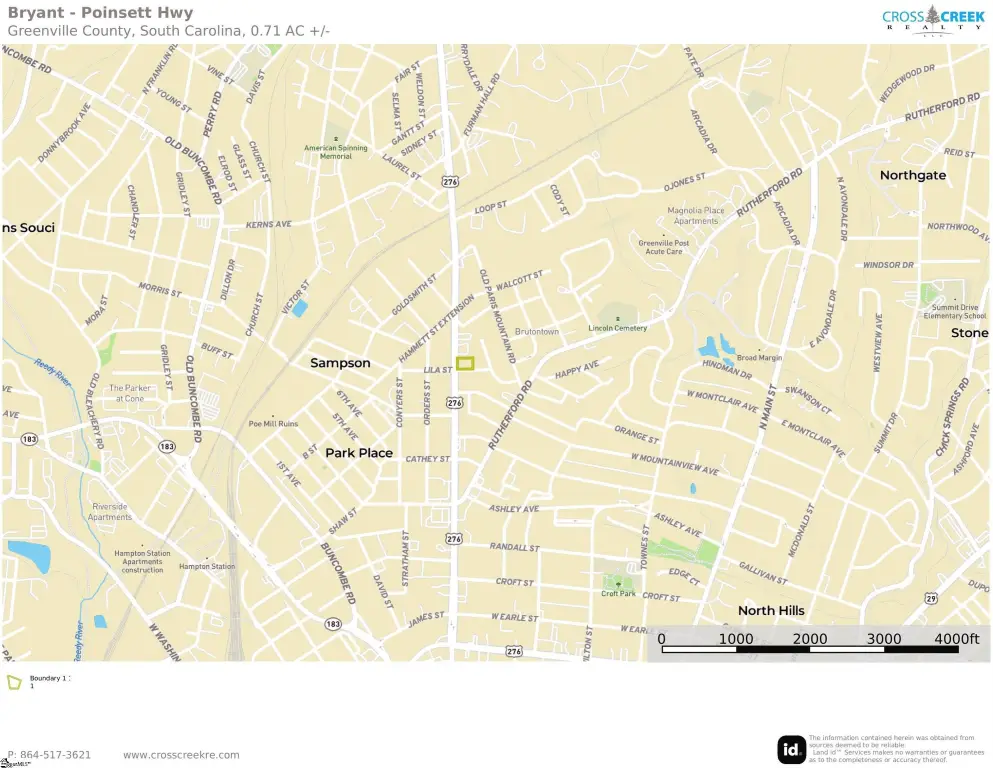Image resolution: width=993 pixels, height=768 pixels.
Task: Select the yellow property boundary marker on the map
Action: tap(465, 364)
